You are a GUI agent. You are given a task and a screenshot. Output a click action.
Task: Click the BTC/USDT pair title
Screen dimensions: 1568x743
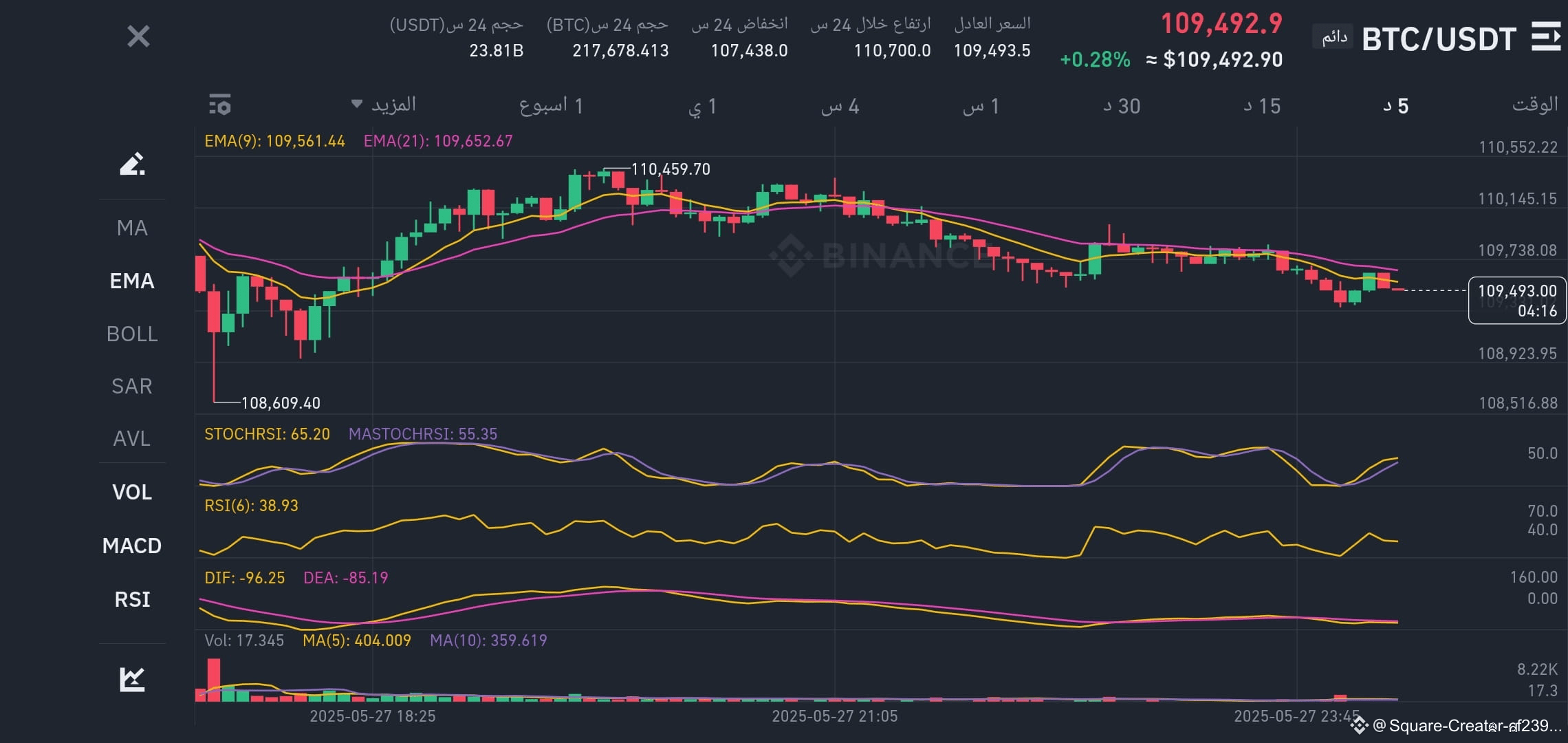click(x=1439, y=39)
